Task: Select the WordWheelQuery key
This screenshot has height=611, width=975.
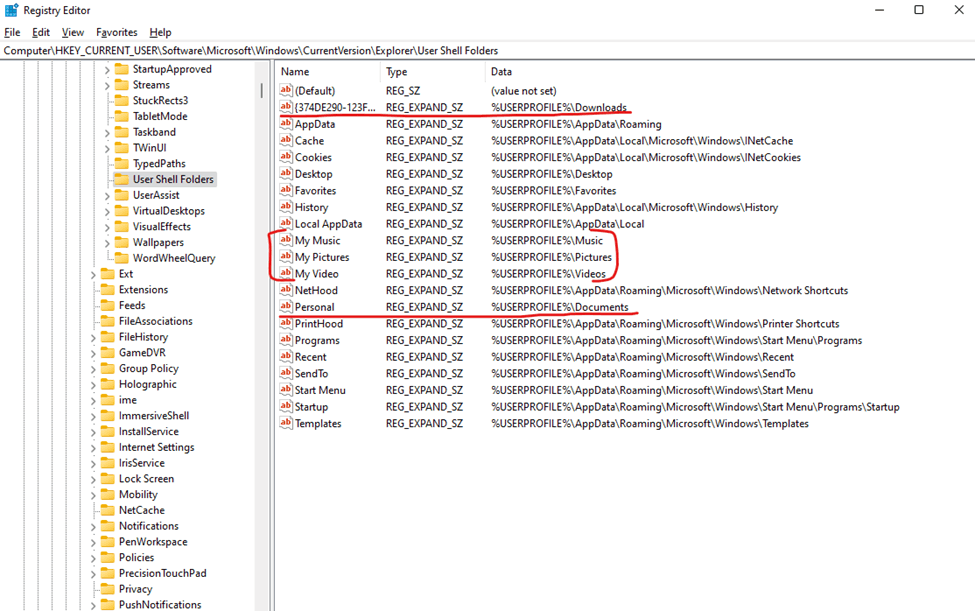Action: click(173, 258)
